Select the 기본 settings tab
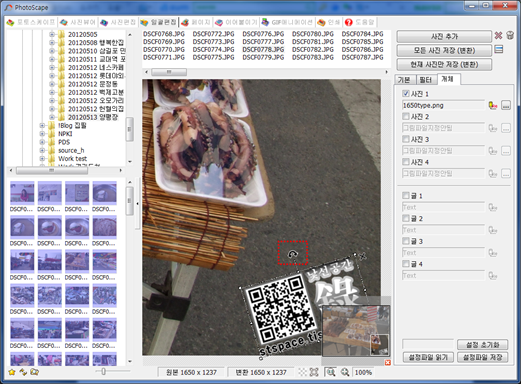This screenshot has height=384, width=521. (x=404, y=80)
